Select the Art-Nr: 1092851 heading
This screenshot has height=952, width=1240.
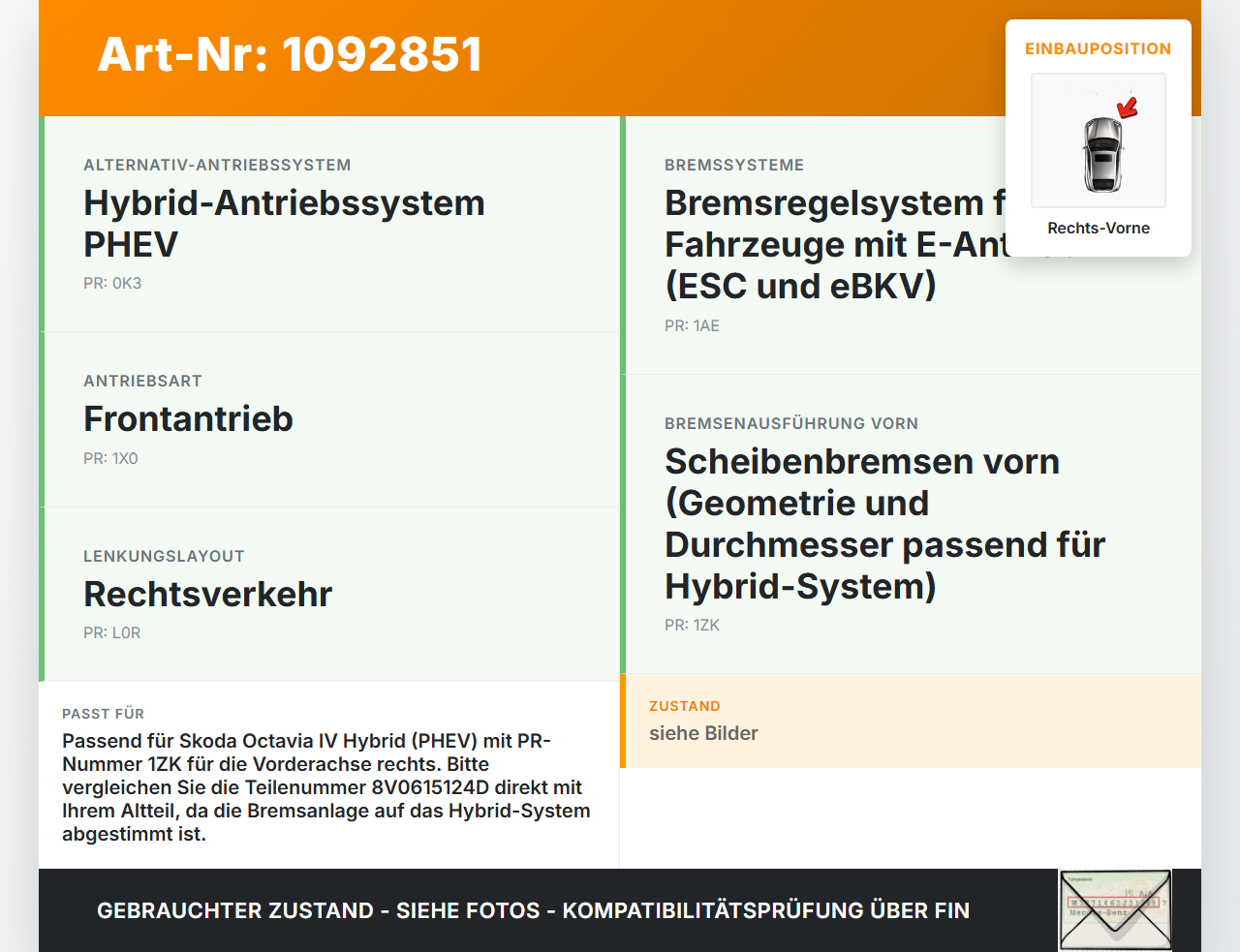290,54
